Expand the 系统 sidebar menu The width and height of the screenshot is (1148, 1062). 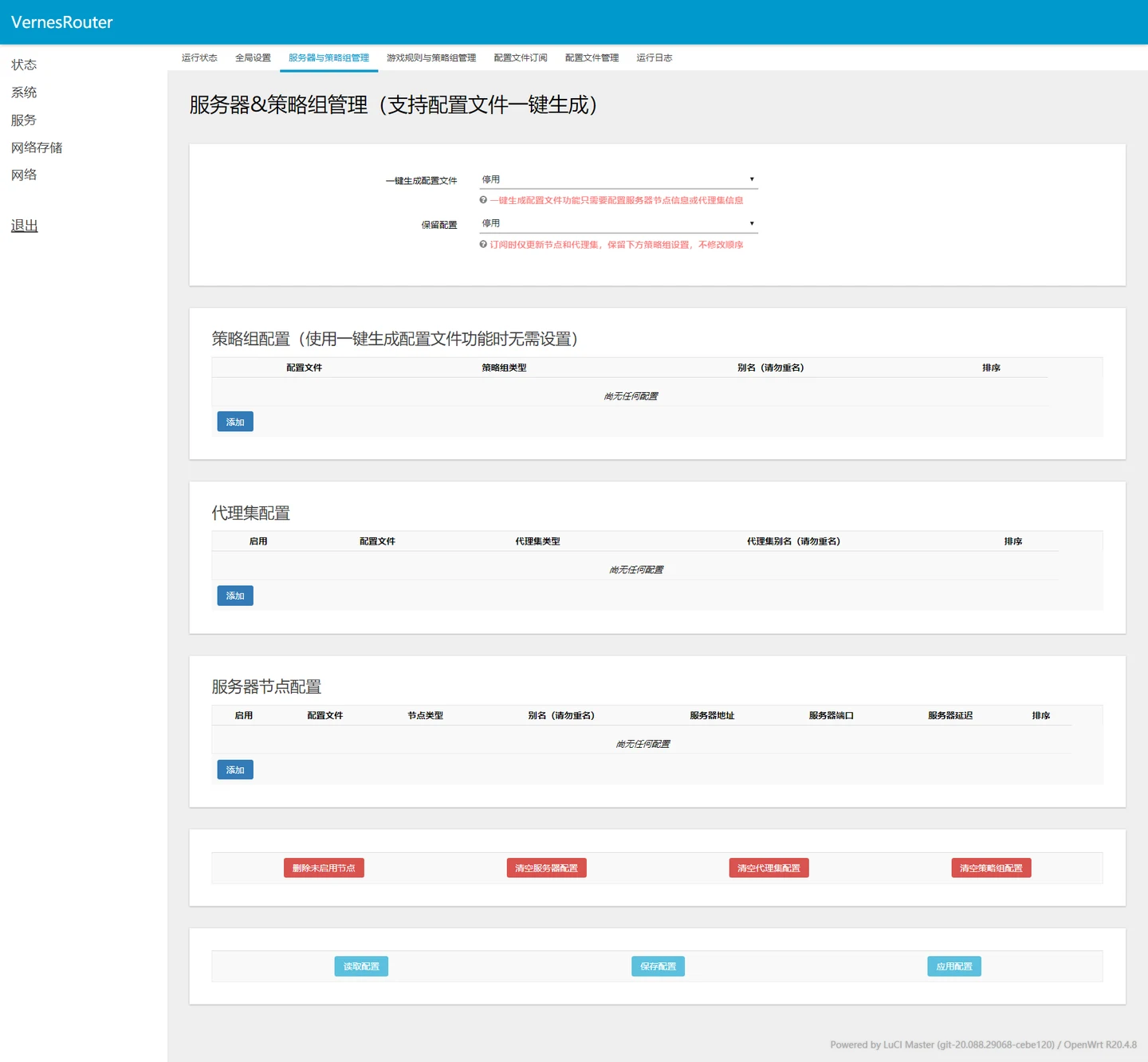click(x=24, y=92)
